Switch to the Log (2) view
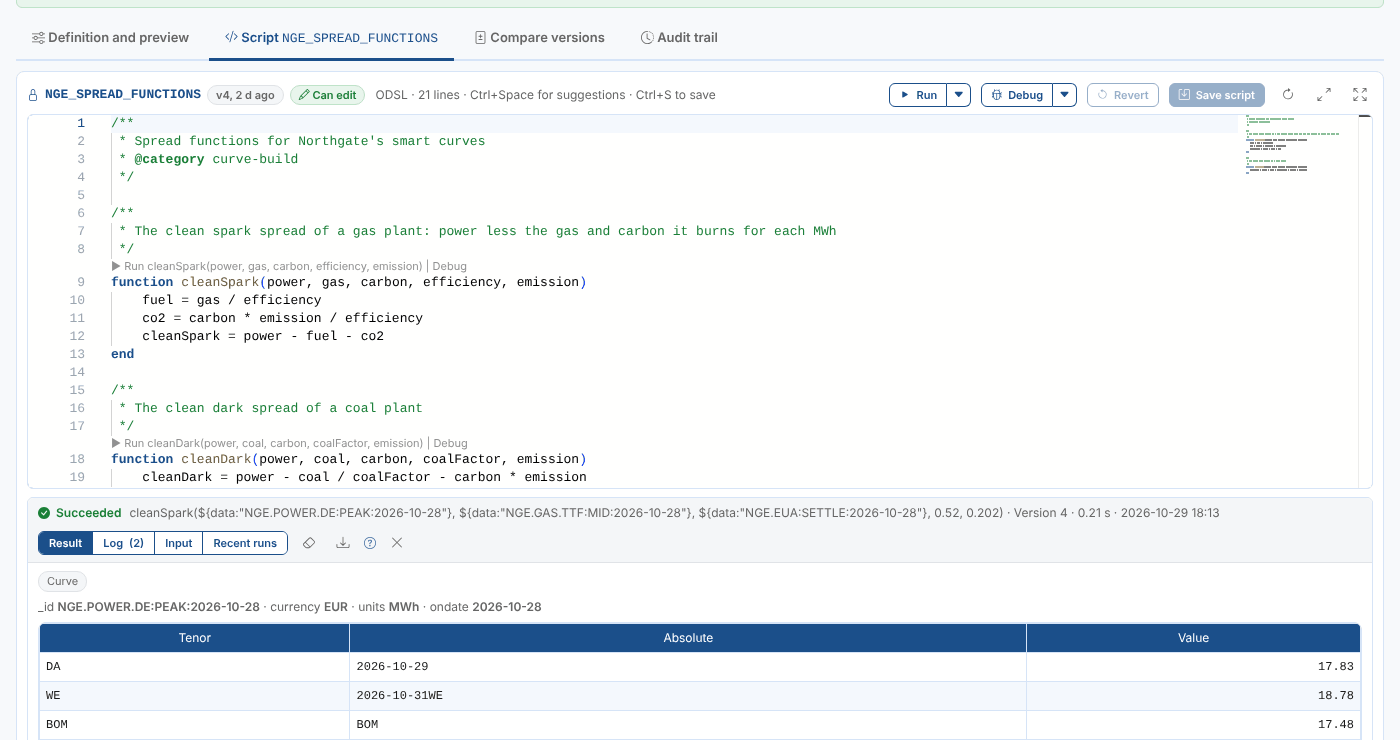This screenshot has height=740, width=1400. (x=124, y=543)
